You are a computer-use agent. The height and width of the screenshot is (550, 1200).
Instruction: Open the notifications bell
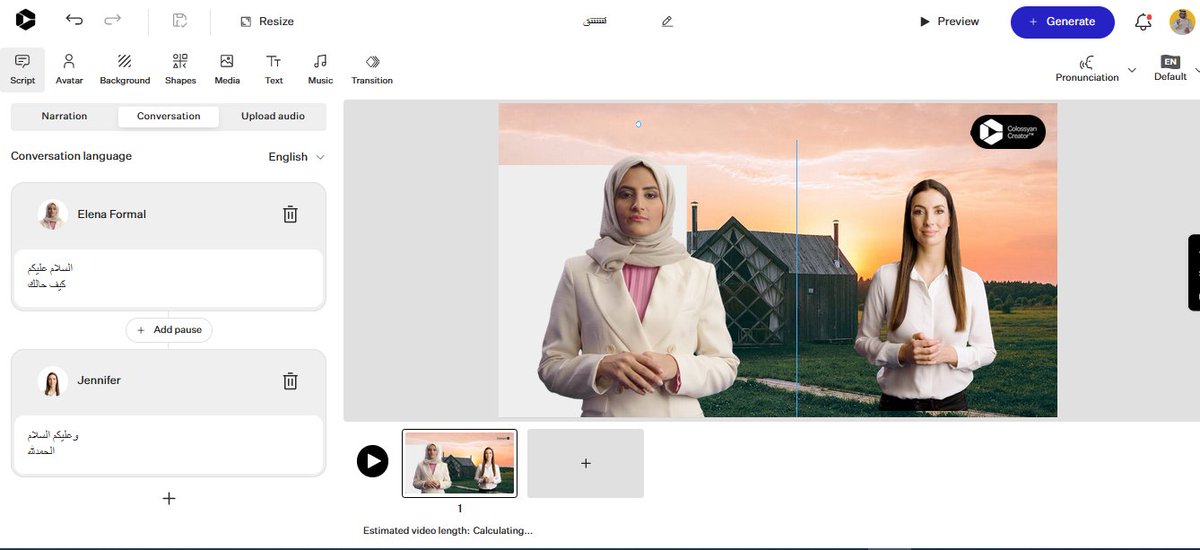pos(1143,22)
